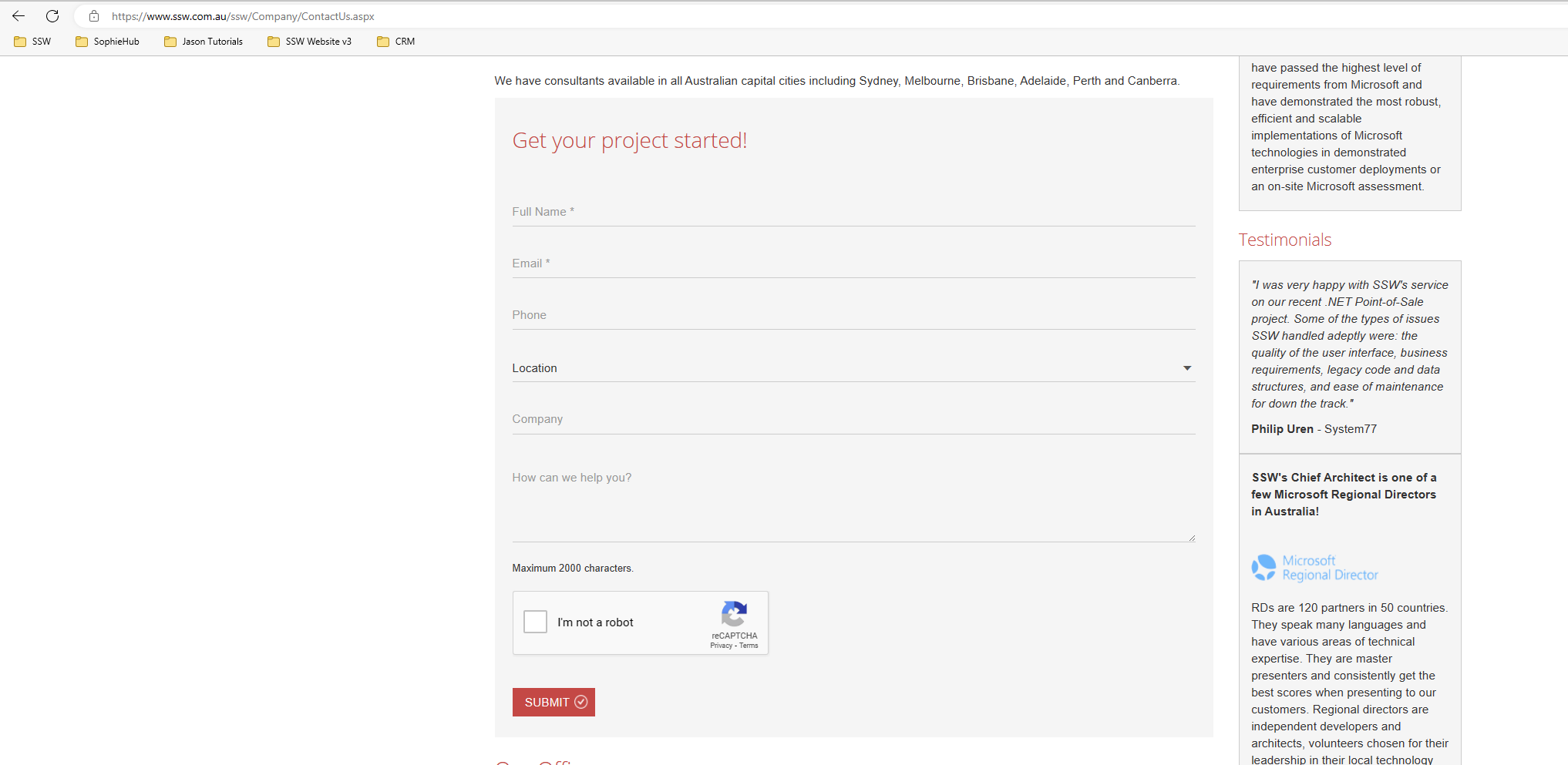Open the SophieHub bookmarks folder

click(x=106, y=42)
